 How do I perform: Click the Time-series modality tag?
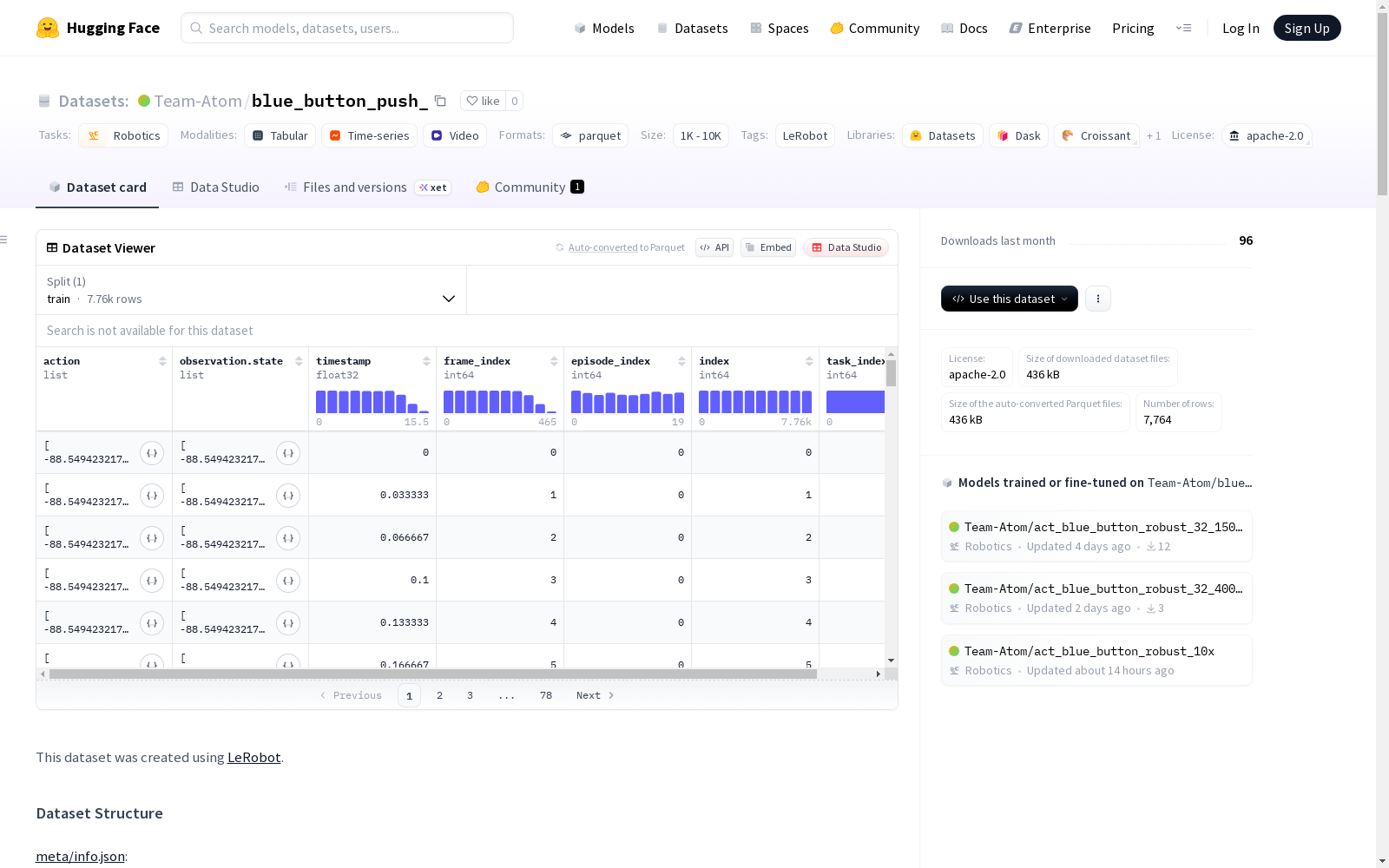(369, 135)
